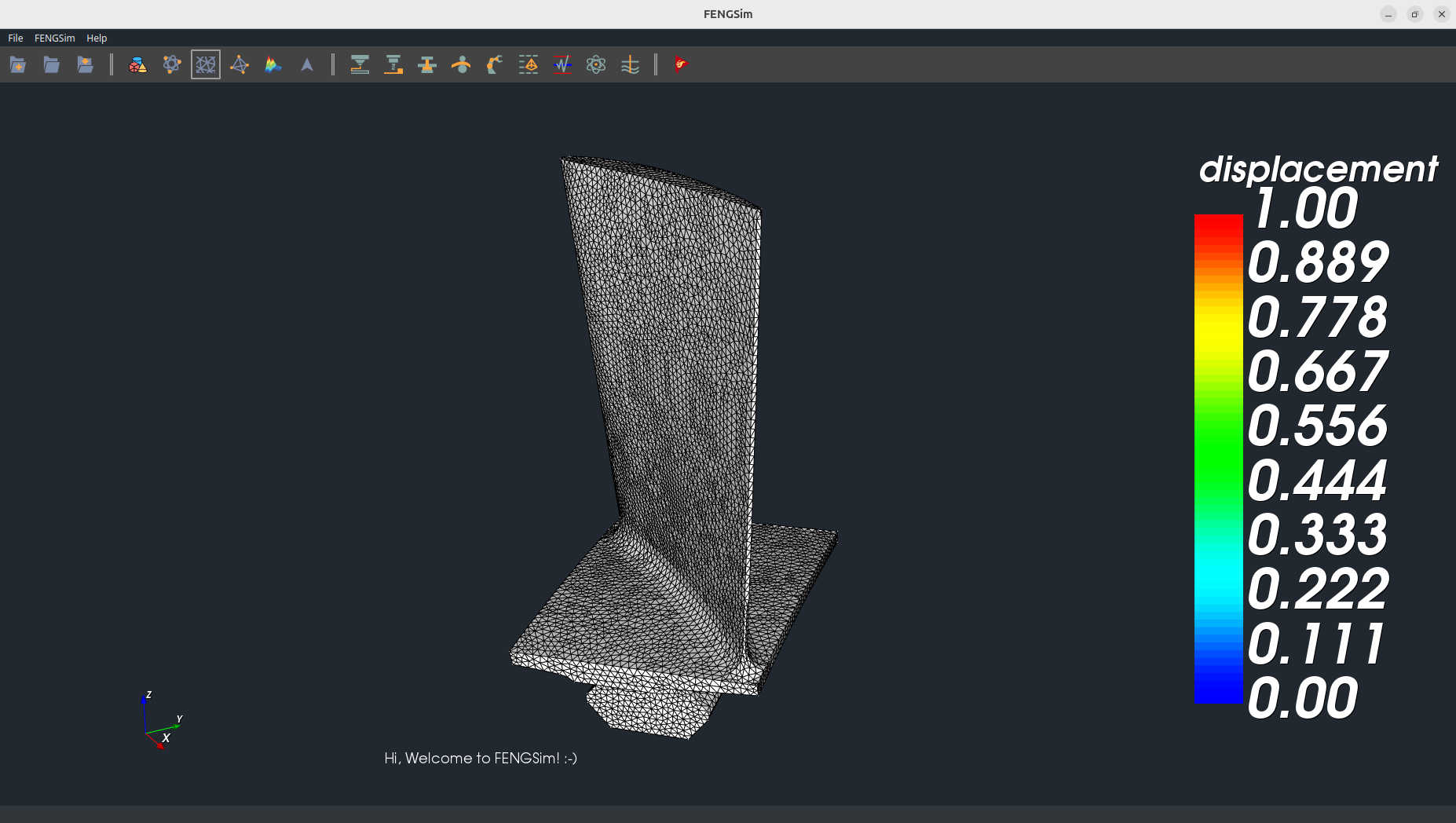Click the red flag icon in toolbar

pos(680,64)
